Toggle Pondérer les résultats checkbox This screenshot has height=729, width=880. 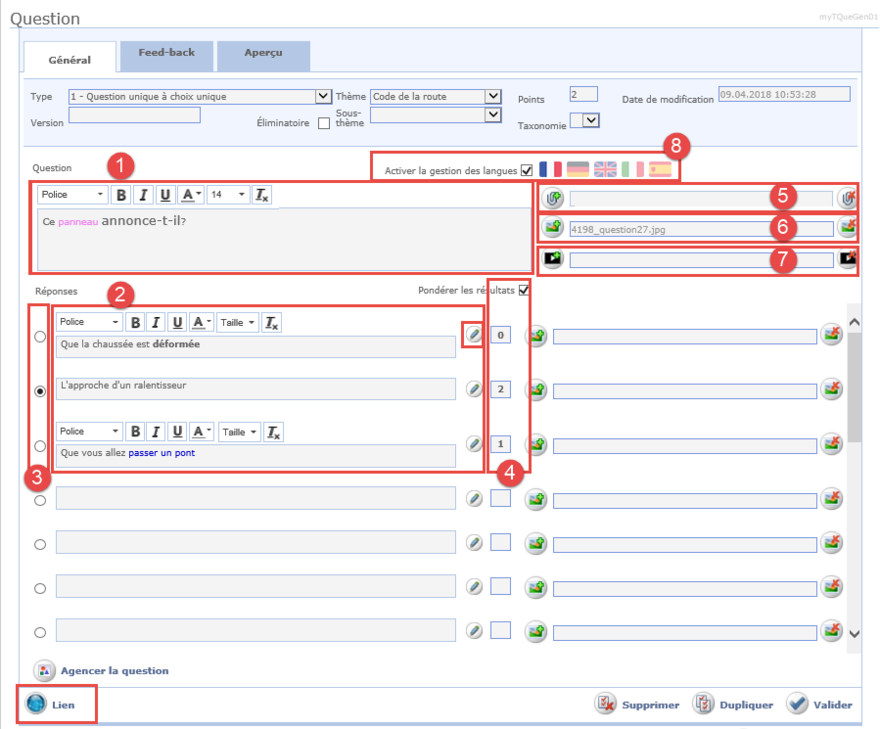tap(523, 291)
